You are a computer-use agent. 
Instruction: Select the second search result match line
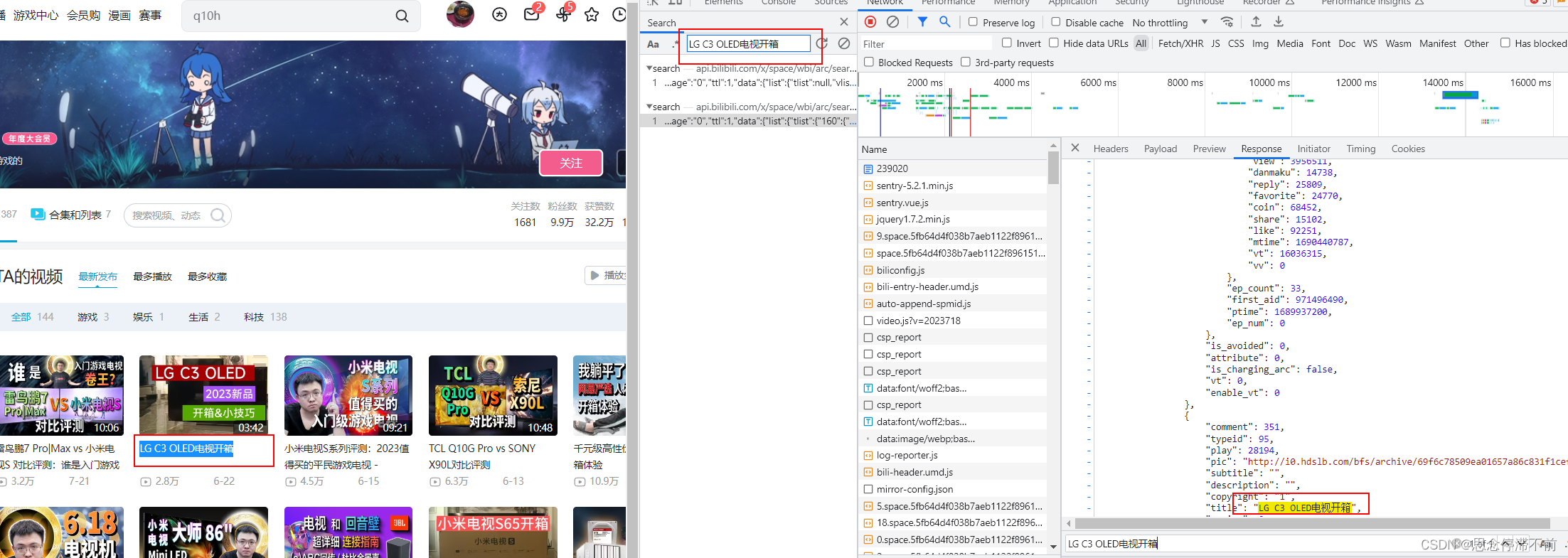(748, 121)
